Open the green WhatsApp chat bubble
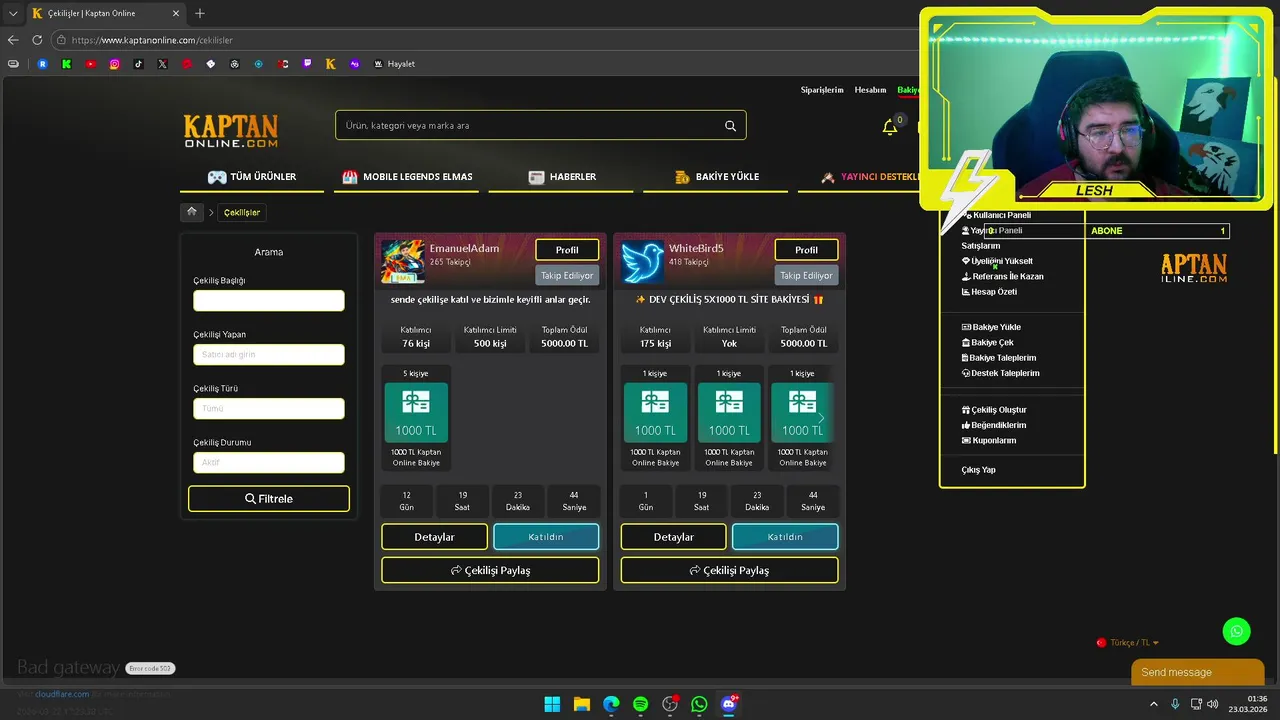 tap(1237, 631)
